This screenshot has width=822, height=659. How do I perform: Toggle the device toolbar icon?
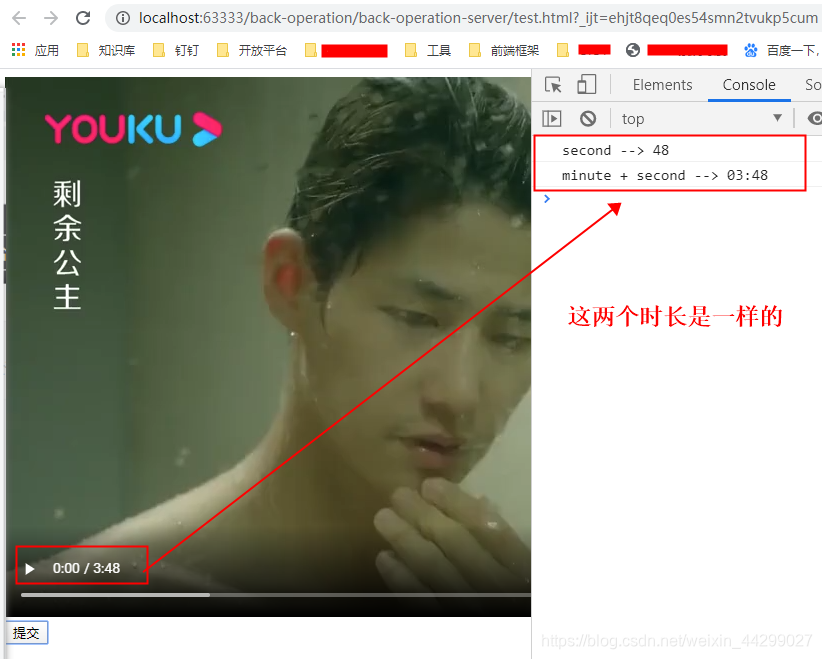587,84
